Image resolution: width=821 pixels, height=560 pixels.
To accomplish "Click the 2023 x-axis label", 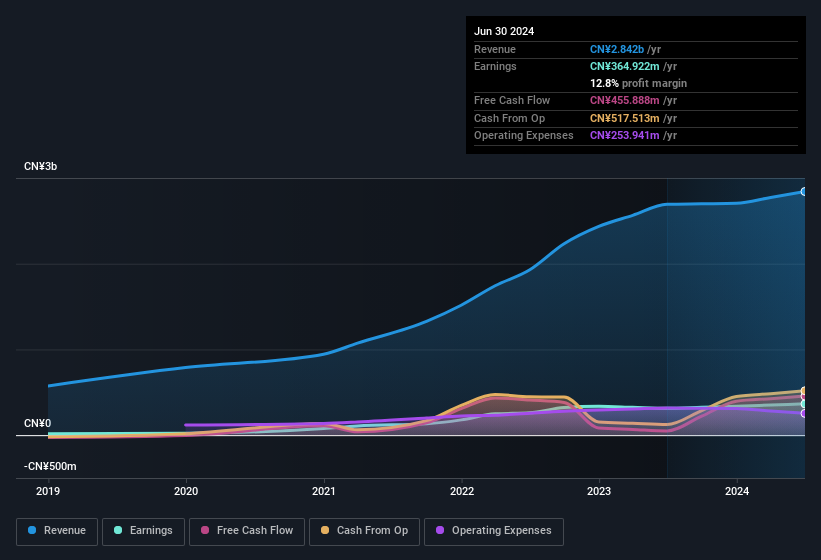I will coord(599,491).
